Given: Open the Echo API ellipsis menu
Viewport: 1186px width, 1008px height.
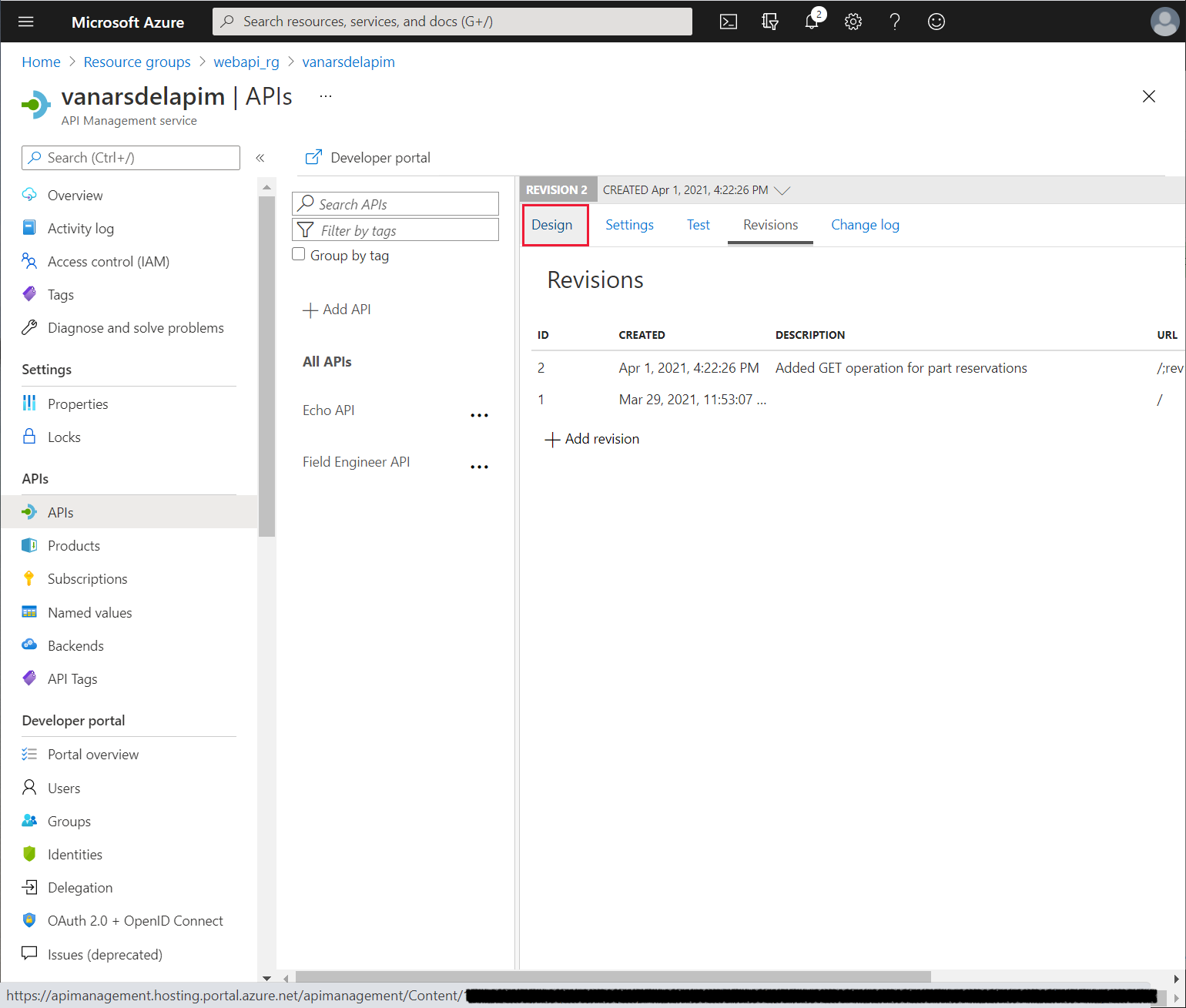Looking at the screenshot, I should [479, 415].
